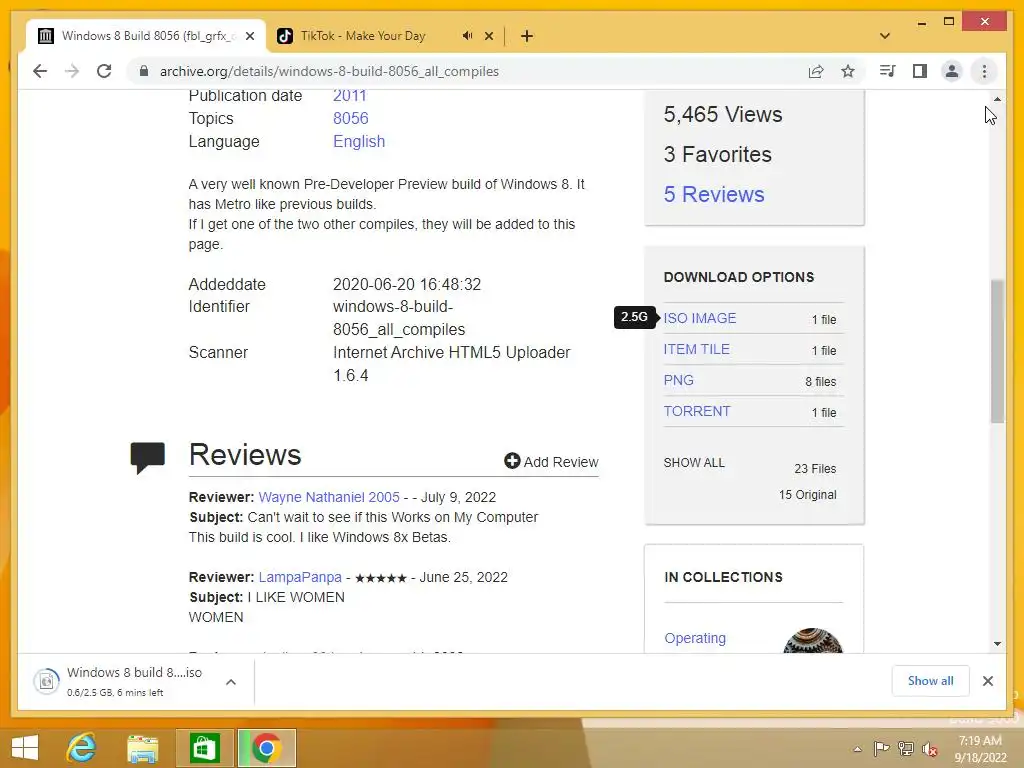Expand download item options chevron
Viewport: 1024px width, 768px height.
click(x=231, y=682)
